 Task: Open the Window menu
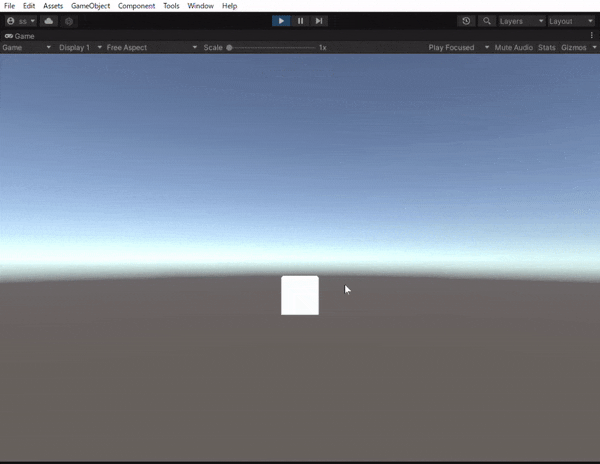201,6
